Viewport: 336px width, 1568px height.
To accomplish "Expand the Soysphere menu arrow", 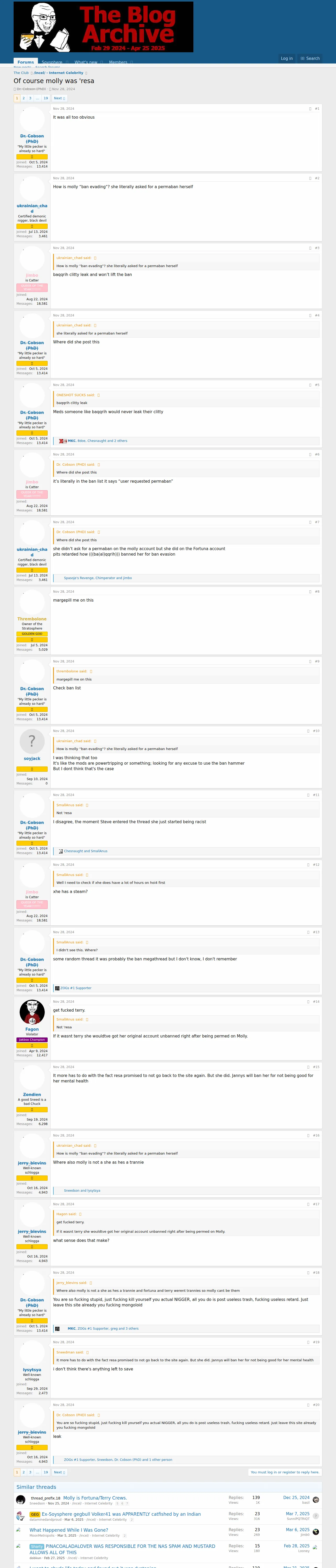I will pyautogui.click(x=66, y=62).
